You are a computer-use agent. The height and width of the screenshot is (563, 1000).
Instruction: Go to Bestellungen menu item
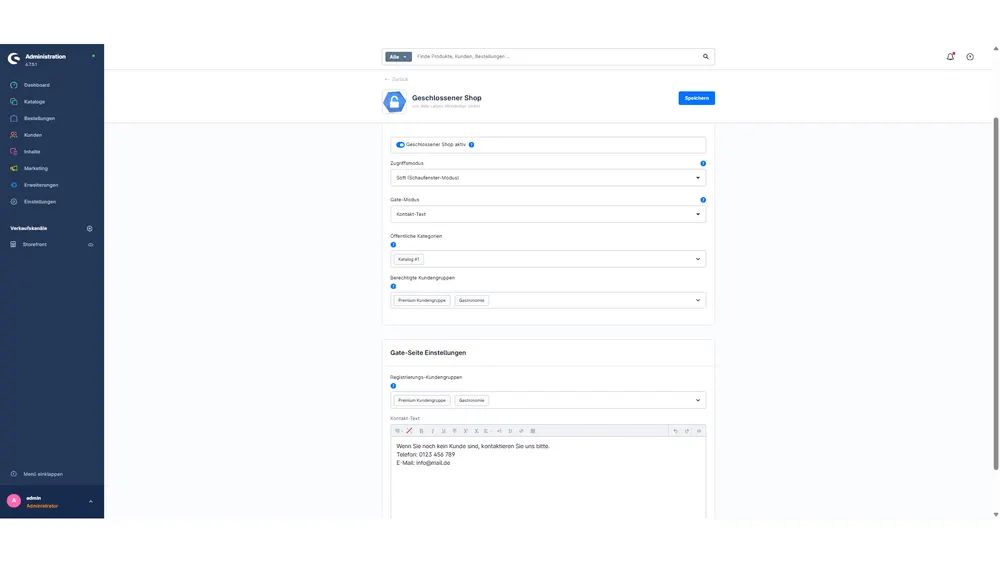(x=40, y=118)
